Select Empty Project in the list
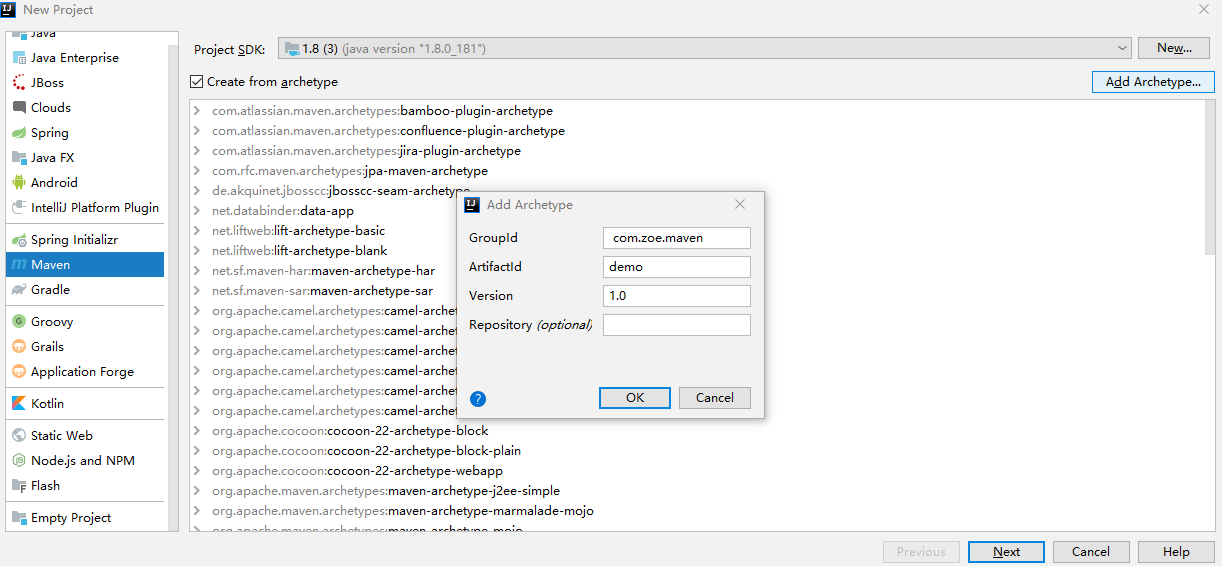Viewport: 1222px width, 566px height. coord(84,518)
